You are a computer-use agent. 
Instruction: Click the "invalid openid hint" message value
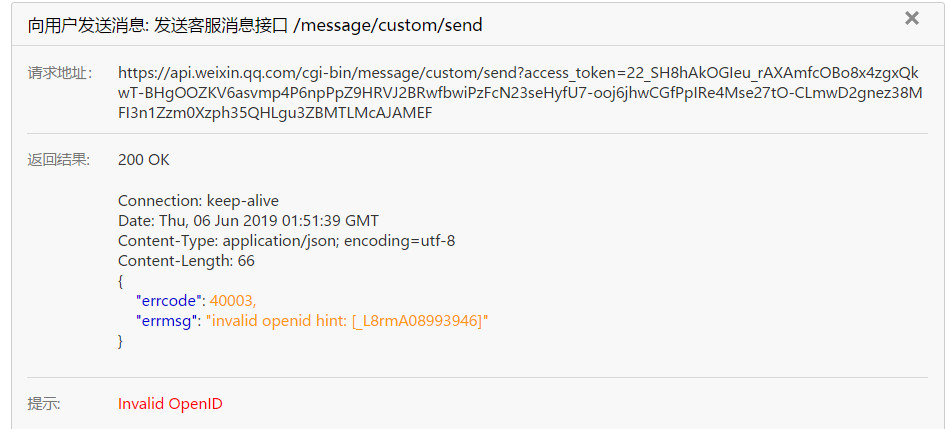click(x=347, y=321)
